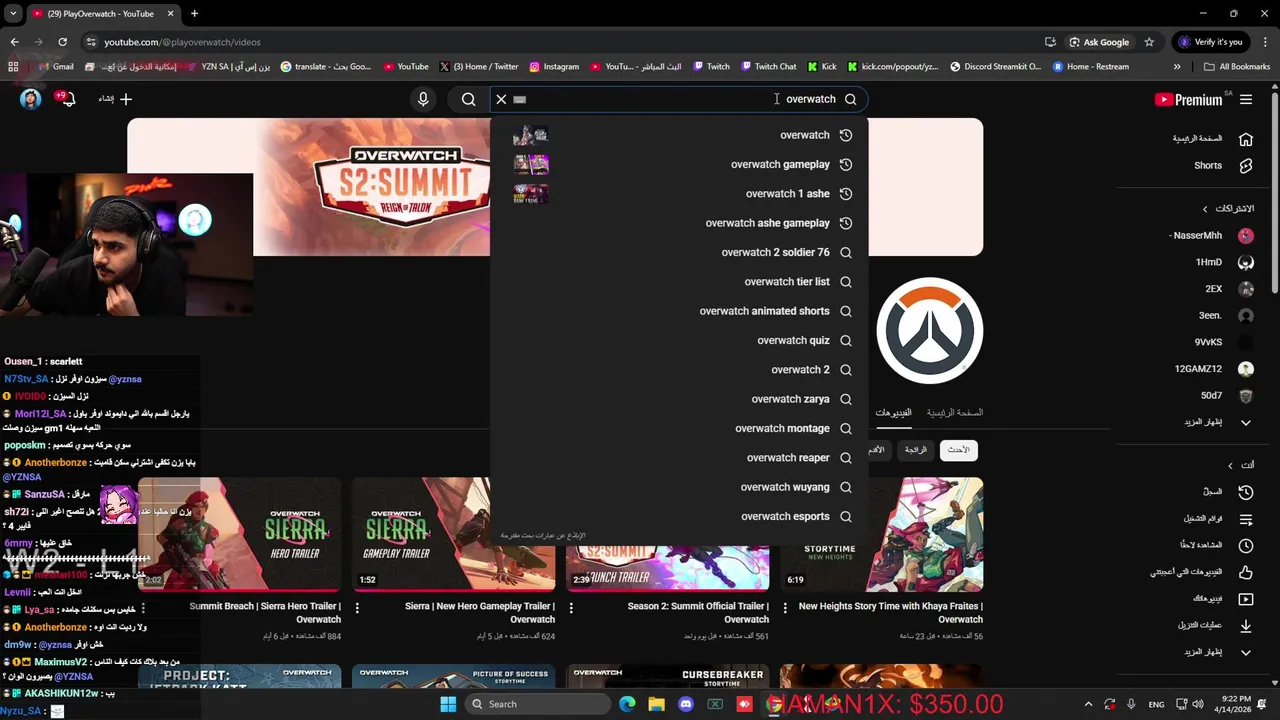The image size is (1280, 720).
Task: Open NasserMhh subscription channel
Action: (x=1211, y=236)
